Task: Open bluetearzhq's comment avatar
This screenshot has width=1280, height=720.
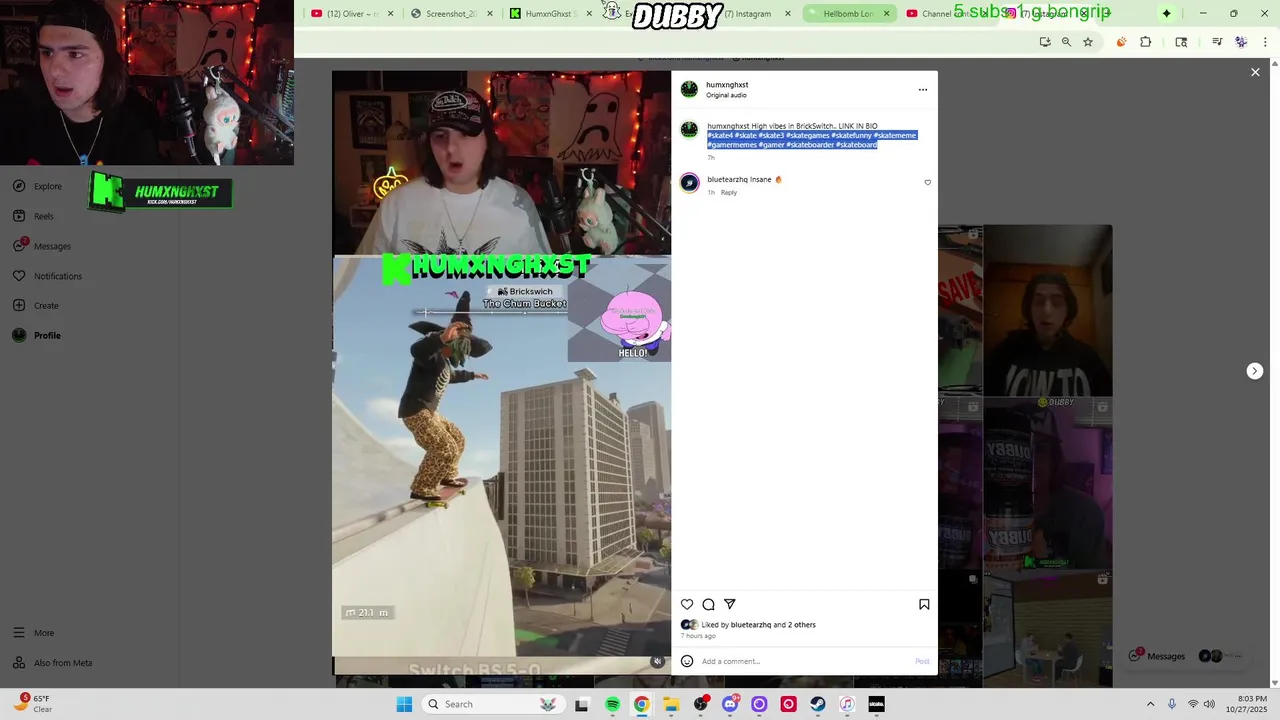Action: click(x=689, y=182)
